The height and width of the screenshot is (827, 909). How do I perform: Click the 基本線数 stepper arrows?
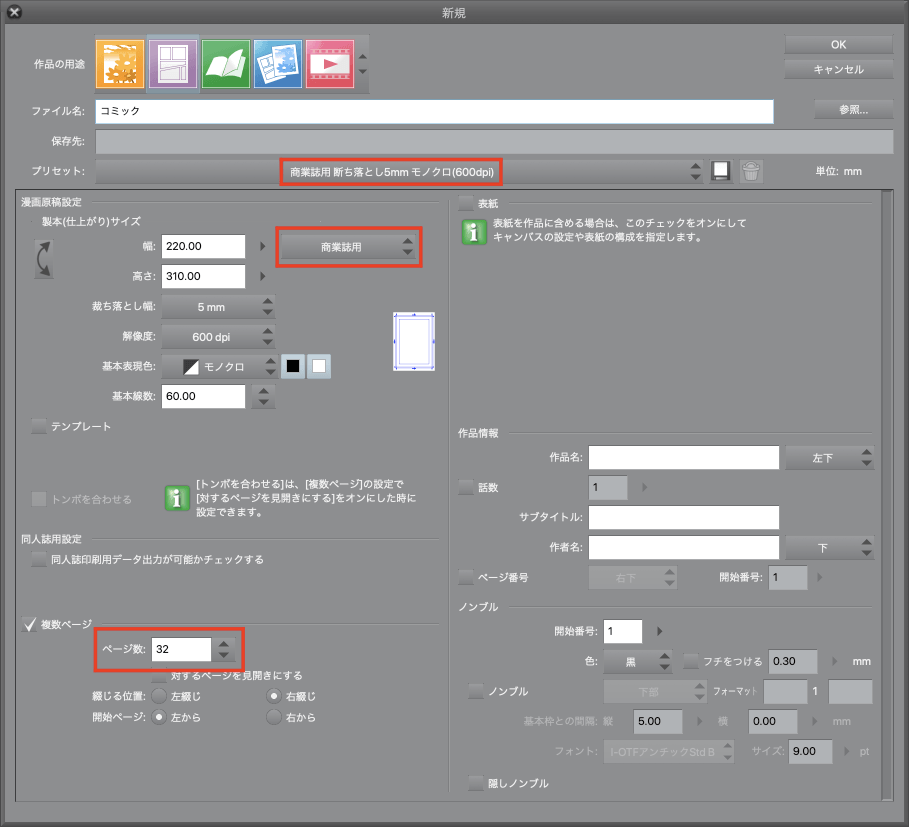tap(264, 396)
